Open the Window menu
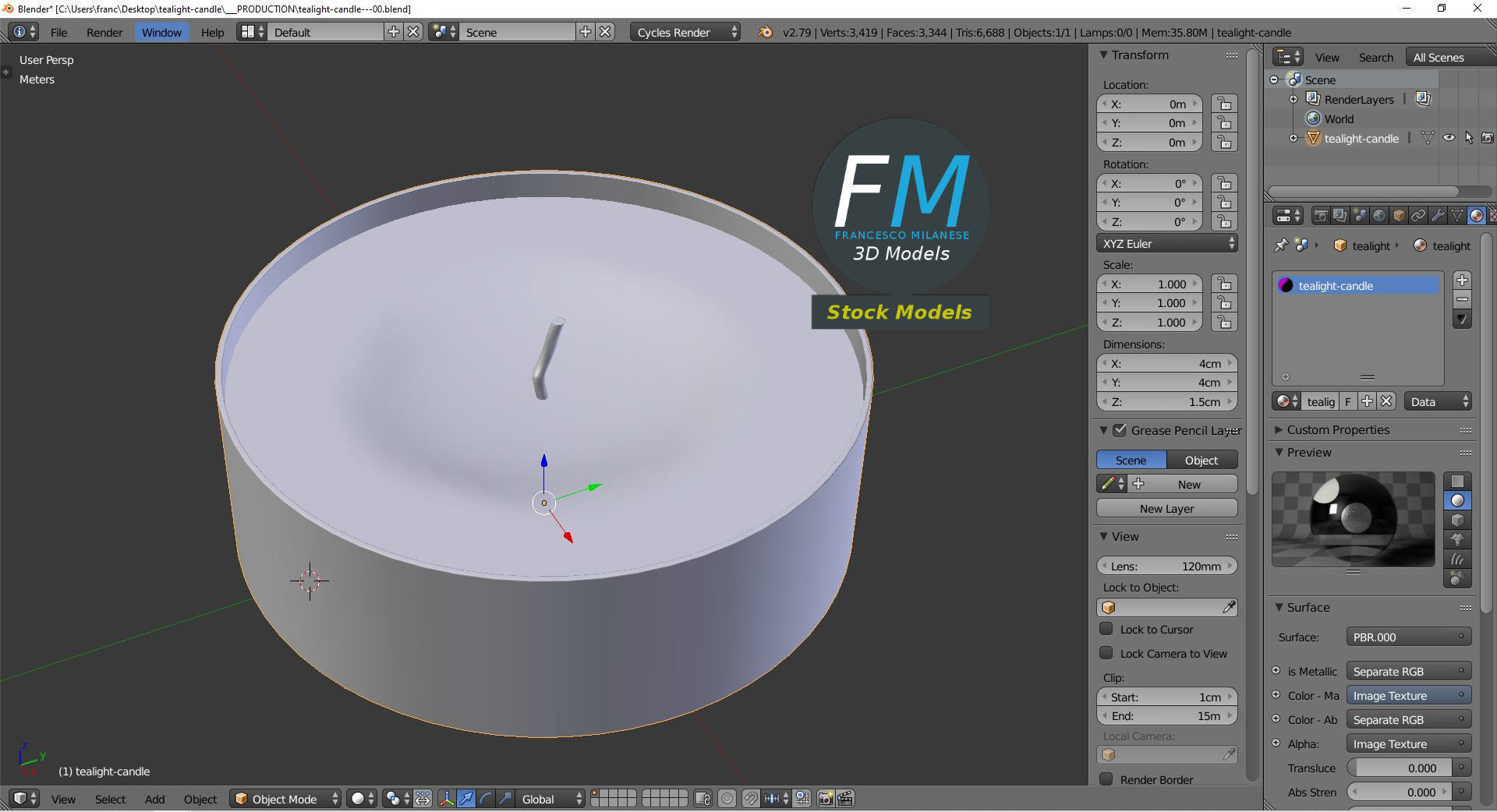Image resolution: width=1497 pixels, height=812 pixels. click(161, 32)
